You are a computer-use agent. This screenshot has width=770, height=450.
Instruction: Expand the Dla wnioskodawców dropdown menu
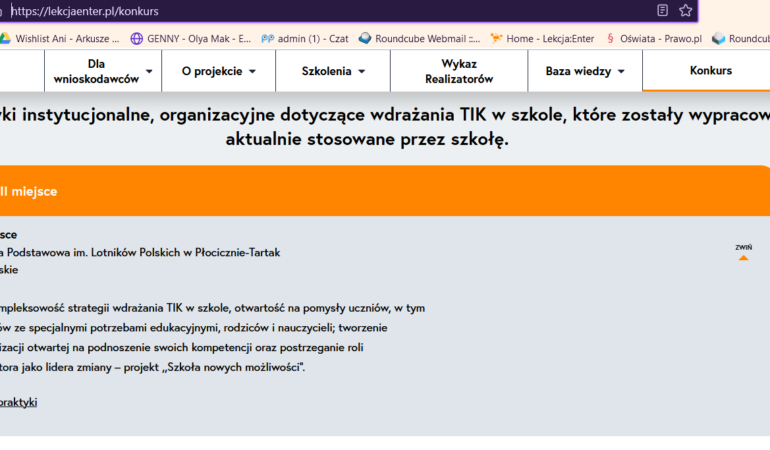[104, 71]
